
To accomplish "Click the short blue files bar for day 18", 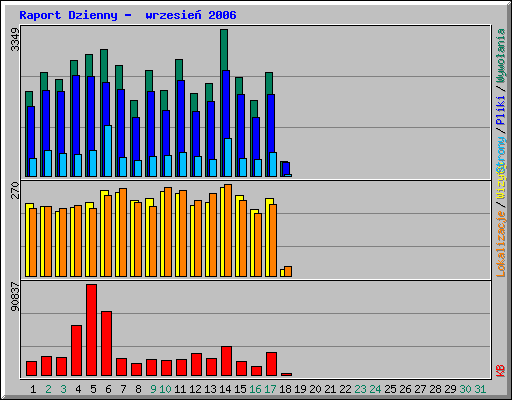I will (287, 168).
